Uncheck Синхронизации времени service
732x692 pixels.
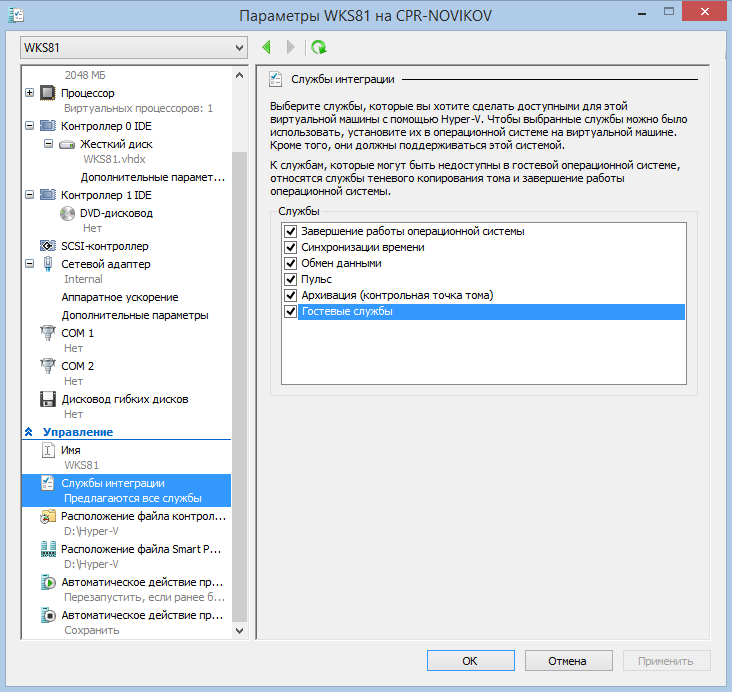tap(292, 247)
